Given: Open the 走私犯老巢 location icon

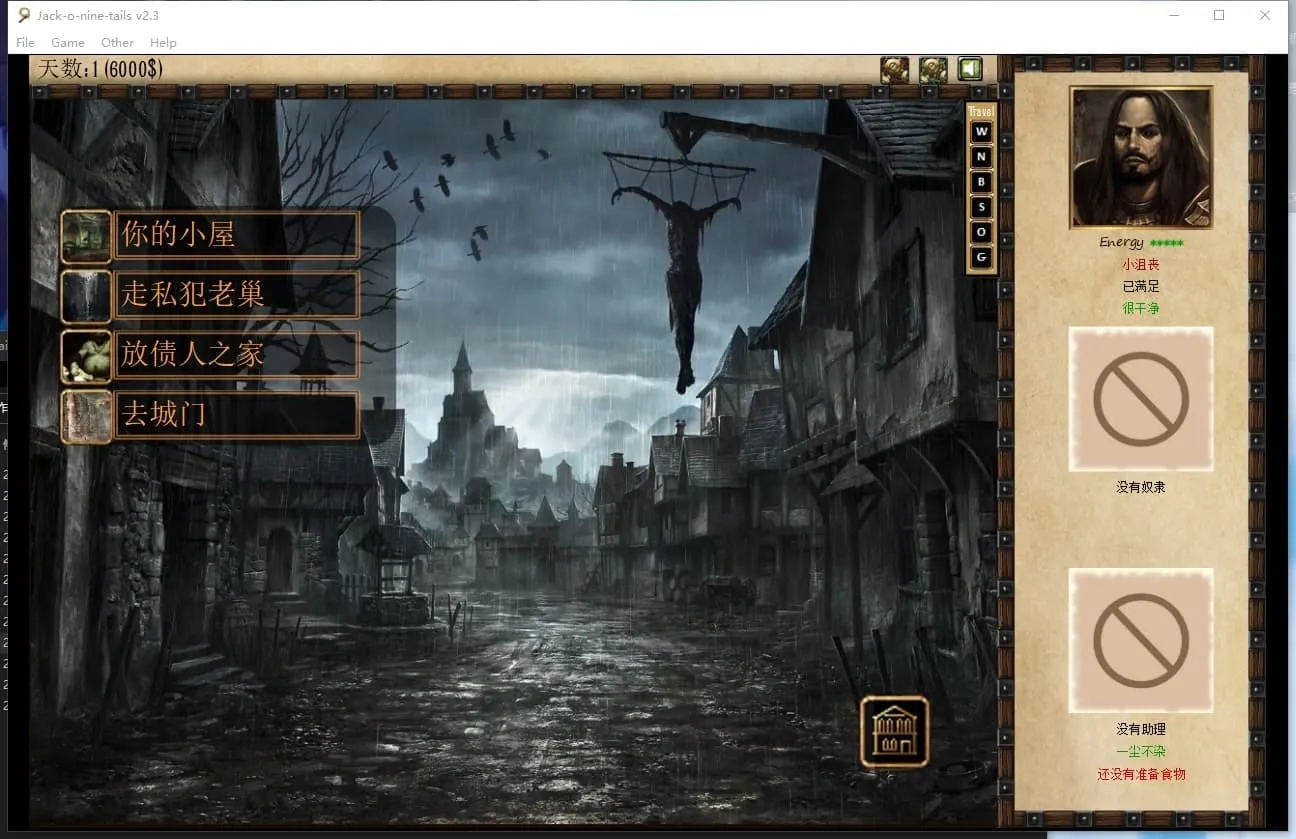Looking at the screenshot, I should tap(86, 296).
